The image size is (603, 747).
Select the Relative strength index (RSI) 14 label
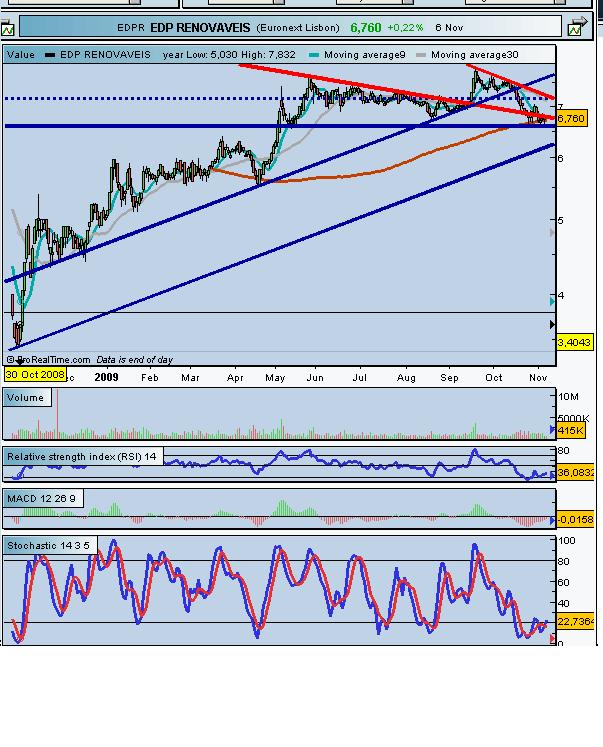coord(81,456)
